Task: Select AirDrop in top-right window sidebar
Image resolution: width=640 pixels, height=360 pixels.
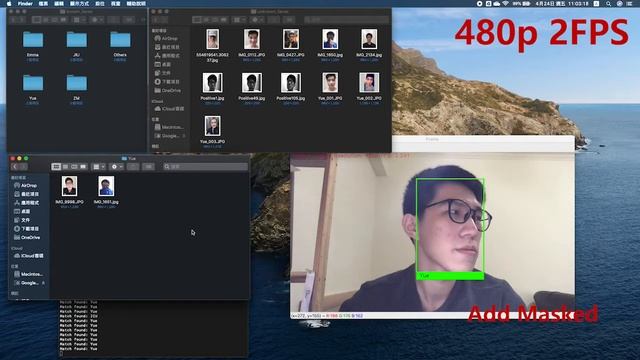Action: click(166, 38)
